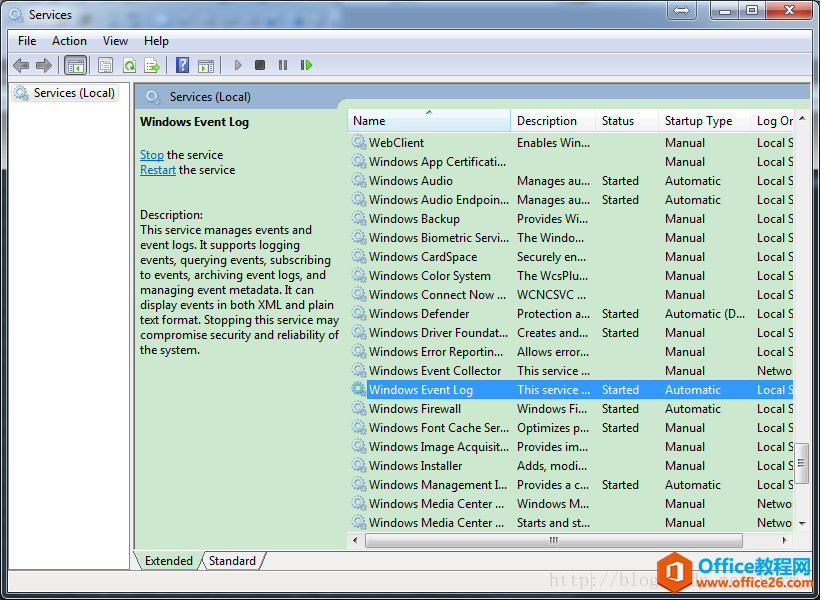Click the Refresh toolbar icon
Image resolution: width=820 pixels, height=600 pixels.
point(129,65)
